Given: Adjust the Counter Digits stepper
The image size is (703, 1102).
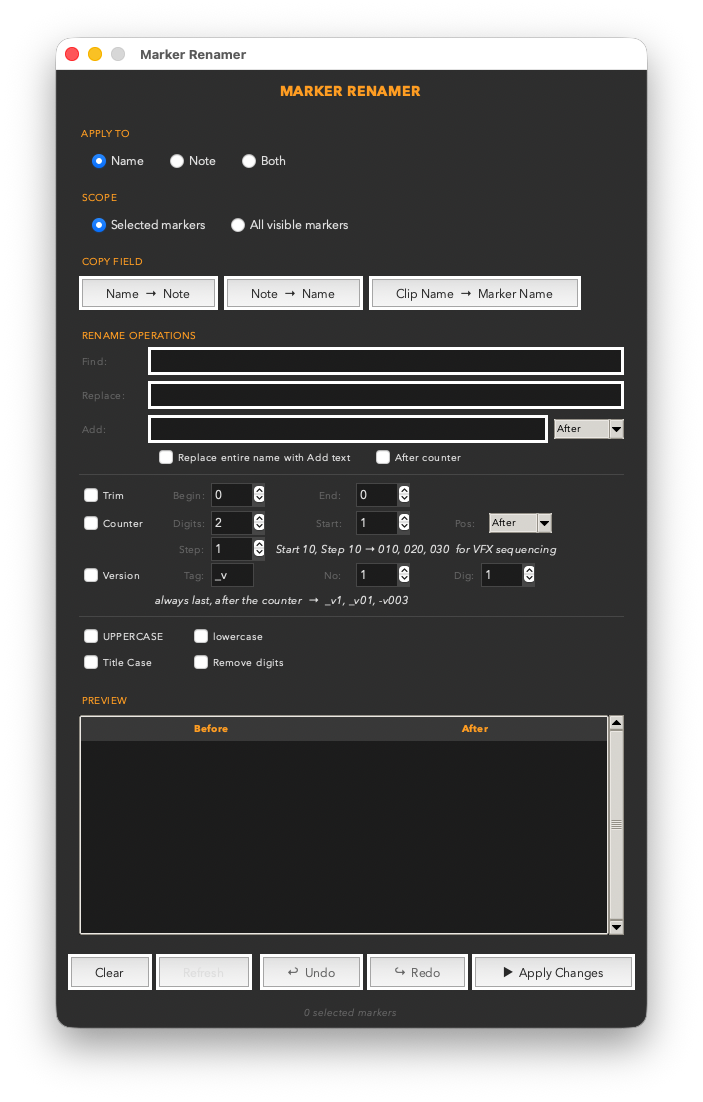Looking at the screenshot, I should coord(259,522).
